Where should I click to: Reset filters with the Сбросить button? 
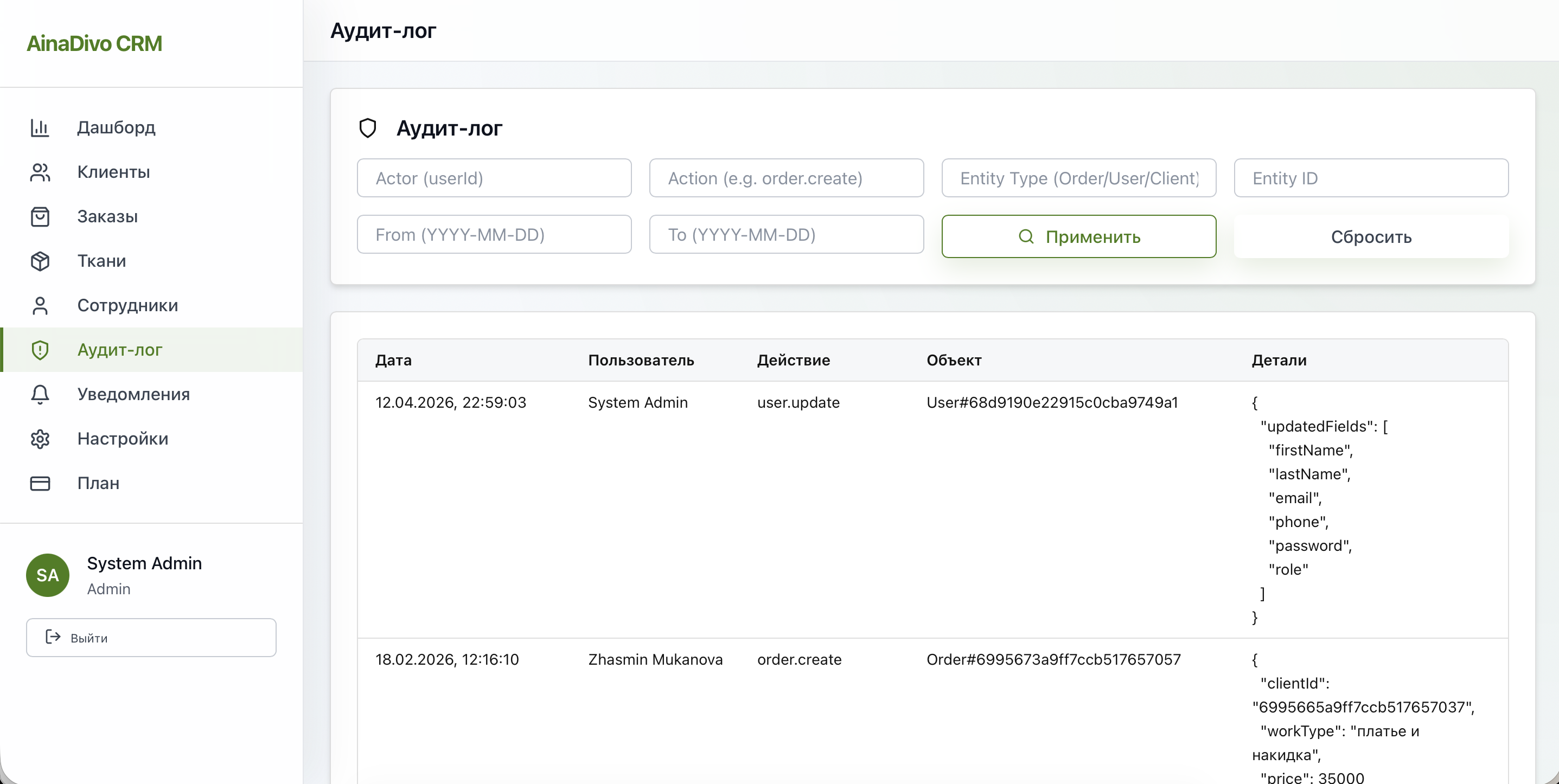(x=1371, y=236)
